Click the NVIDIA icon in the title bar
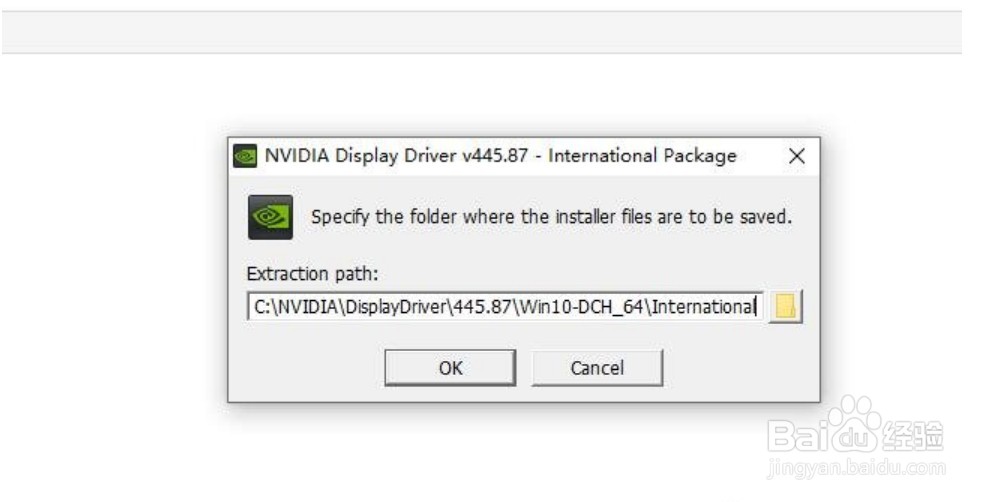The height and width of the screenshot is (502, 1000). [x=245, y=156]
